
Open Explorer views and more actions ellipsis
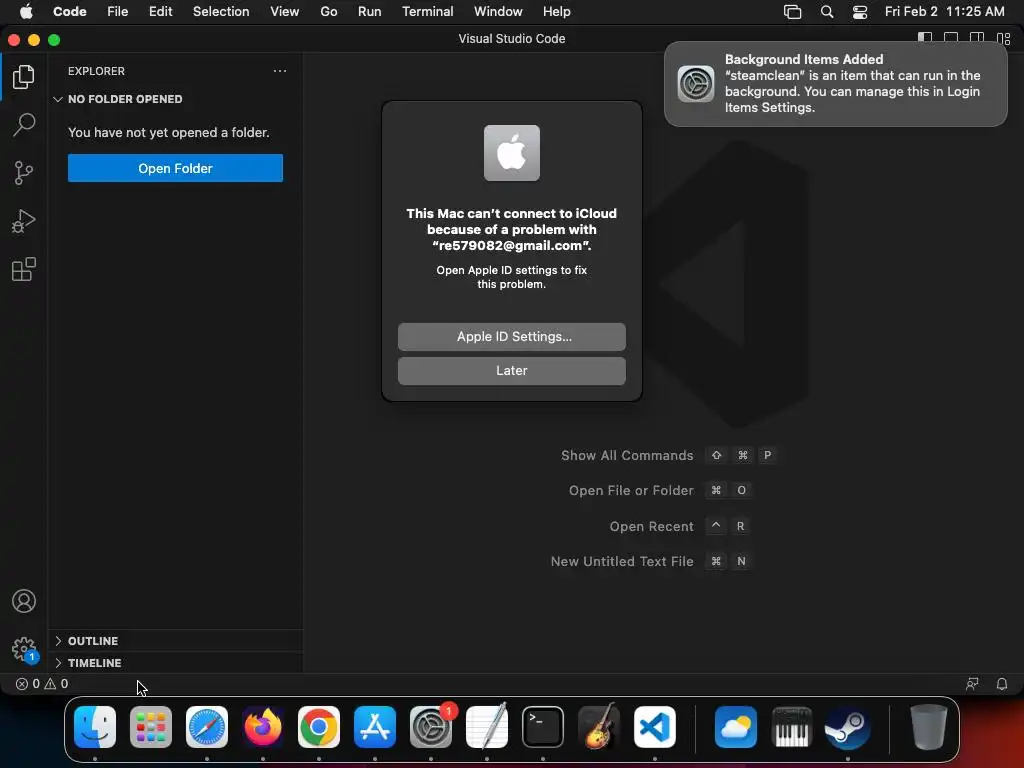point(280,71)
